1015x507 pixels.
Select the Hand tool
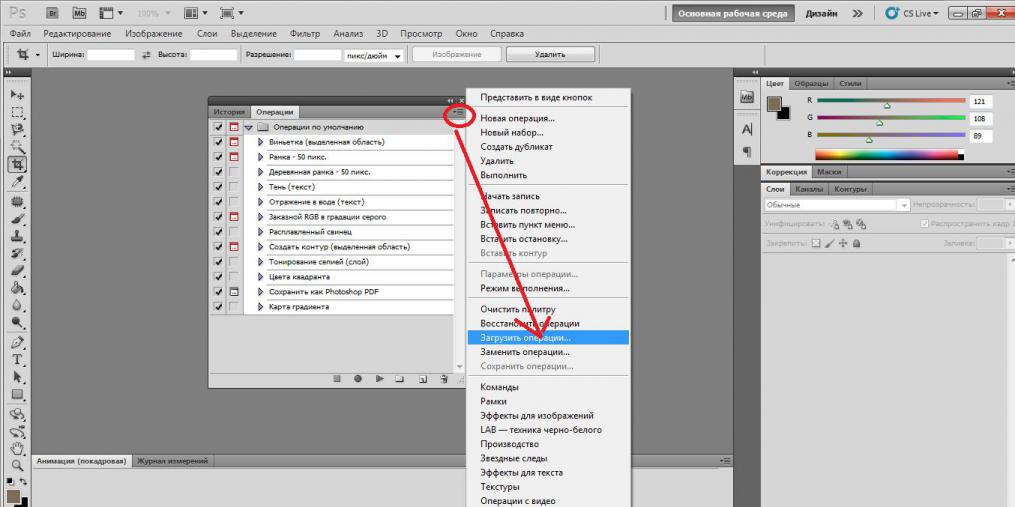click(x=17, y=448)
